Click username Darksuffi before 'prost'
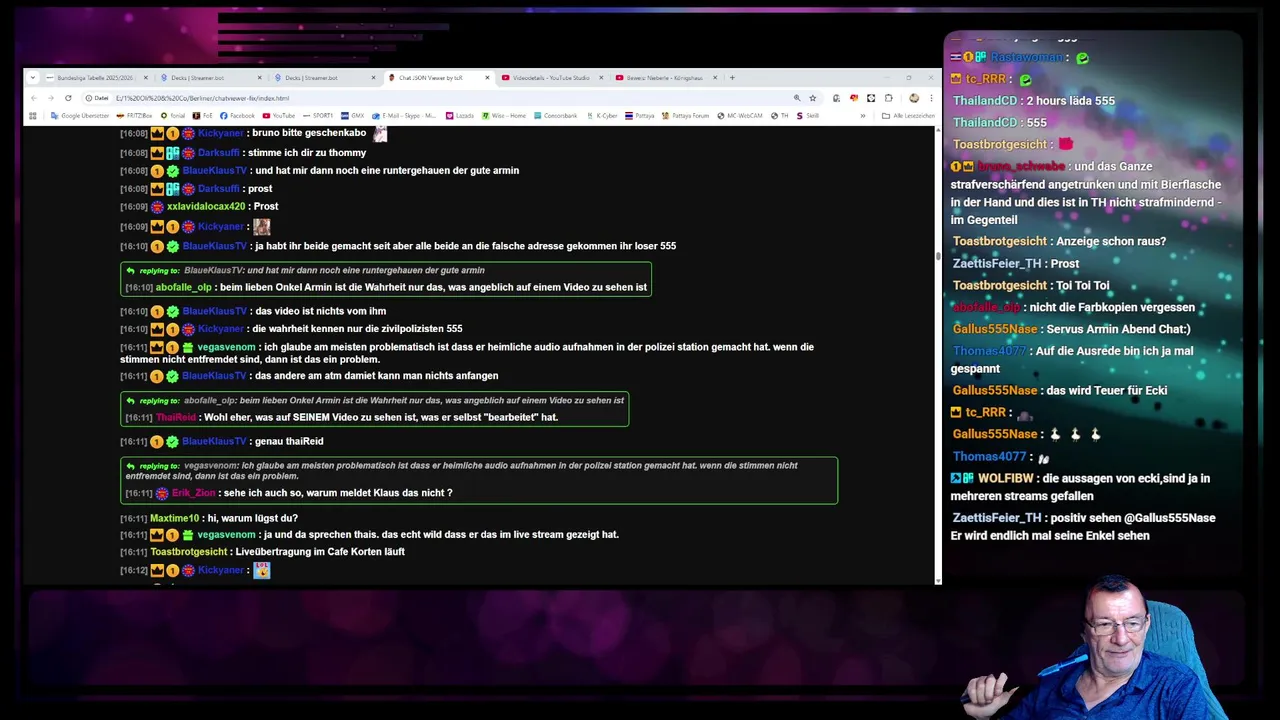 click(x=218, y=189)
